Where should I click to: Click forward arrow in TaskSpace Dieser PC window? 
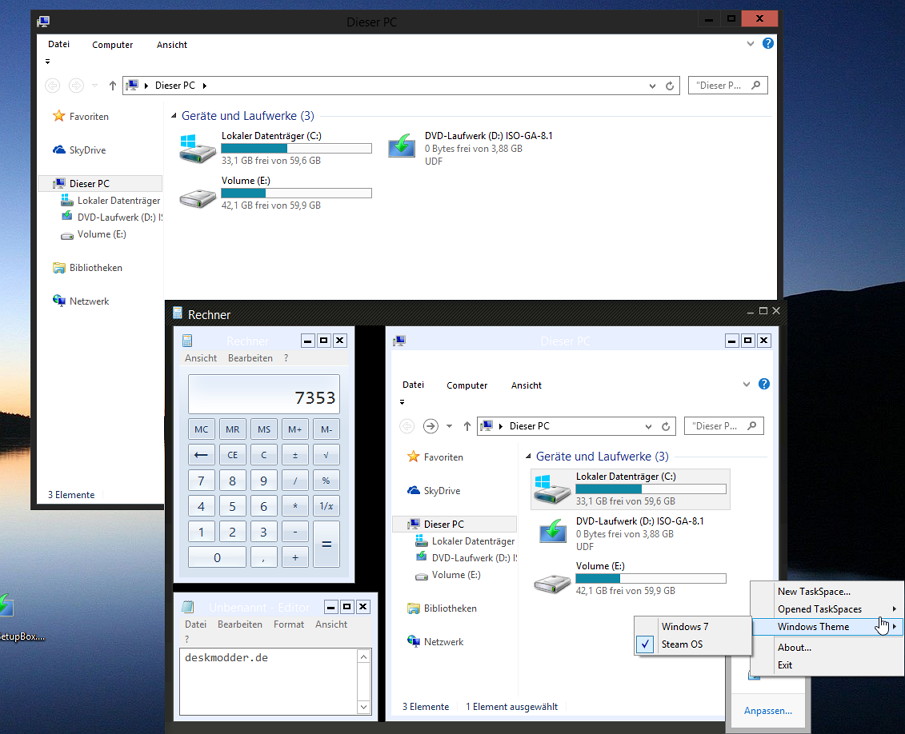tap(431, 426)
